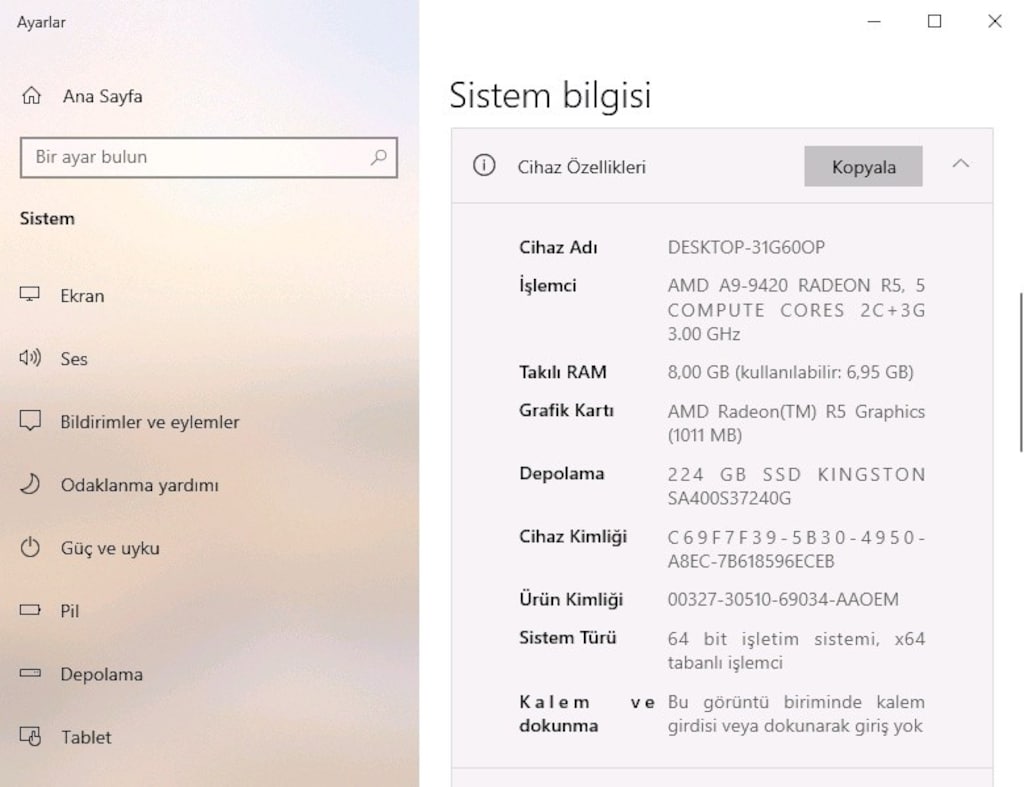Viewport: 1024px width, 787px height.
Task: Click the Ses speaker icon
Action: 29,358
